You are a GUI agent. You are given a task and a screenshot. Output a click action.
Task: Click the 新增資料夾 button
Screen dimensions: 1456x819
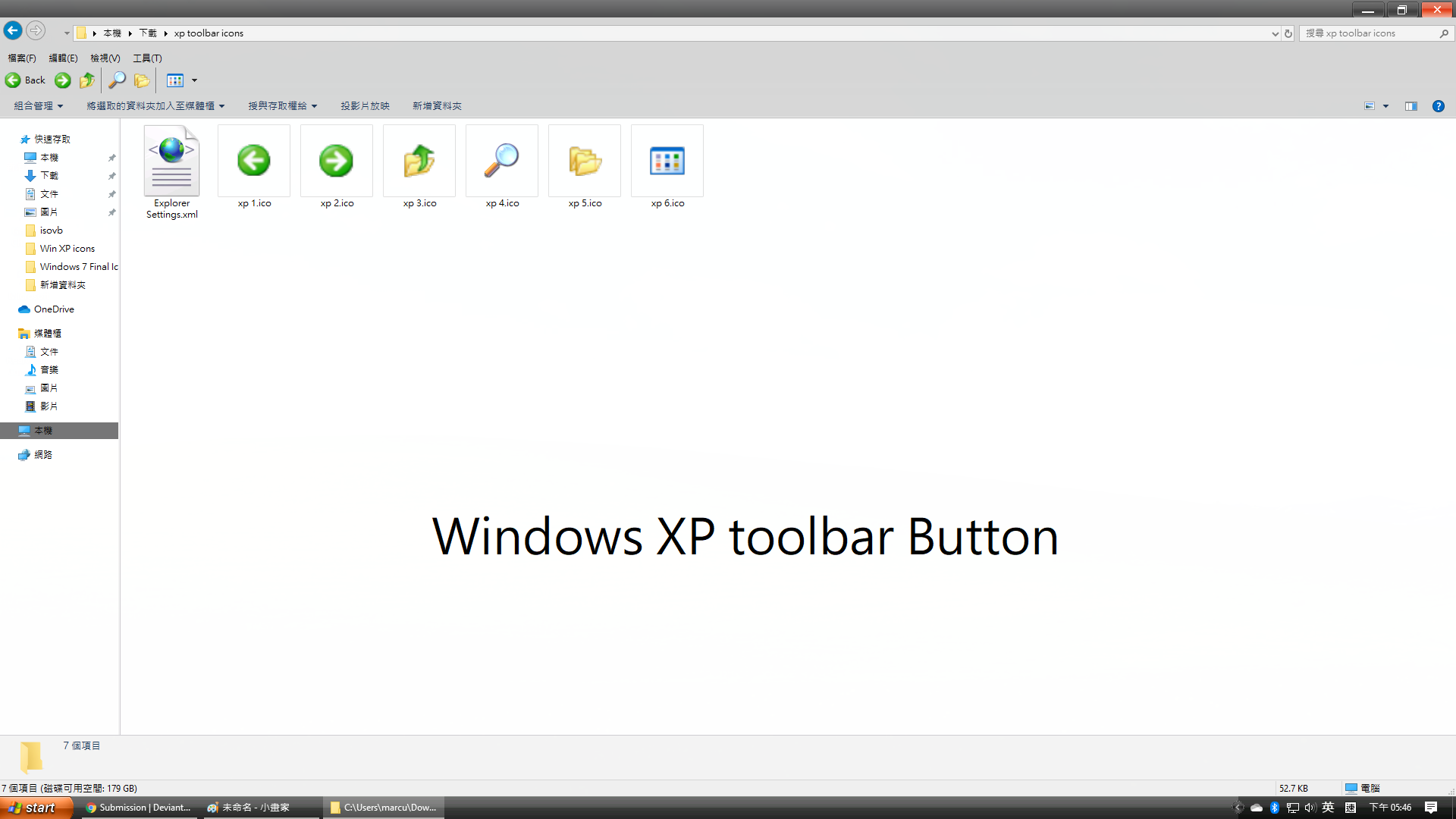coord(436,105)
